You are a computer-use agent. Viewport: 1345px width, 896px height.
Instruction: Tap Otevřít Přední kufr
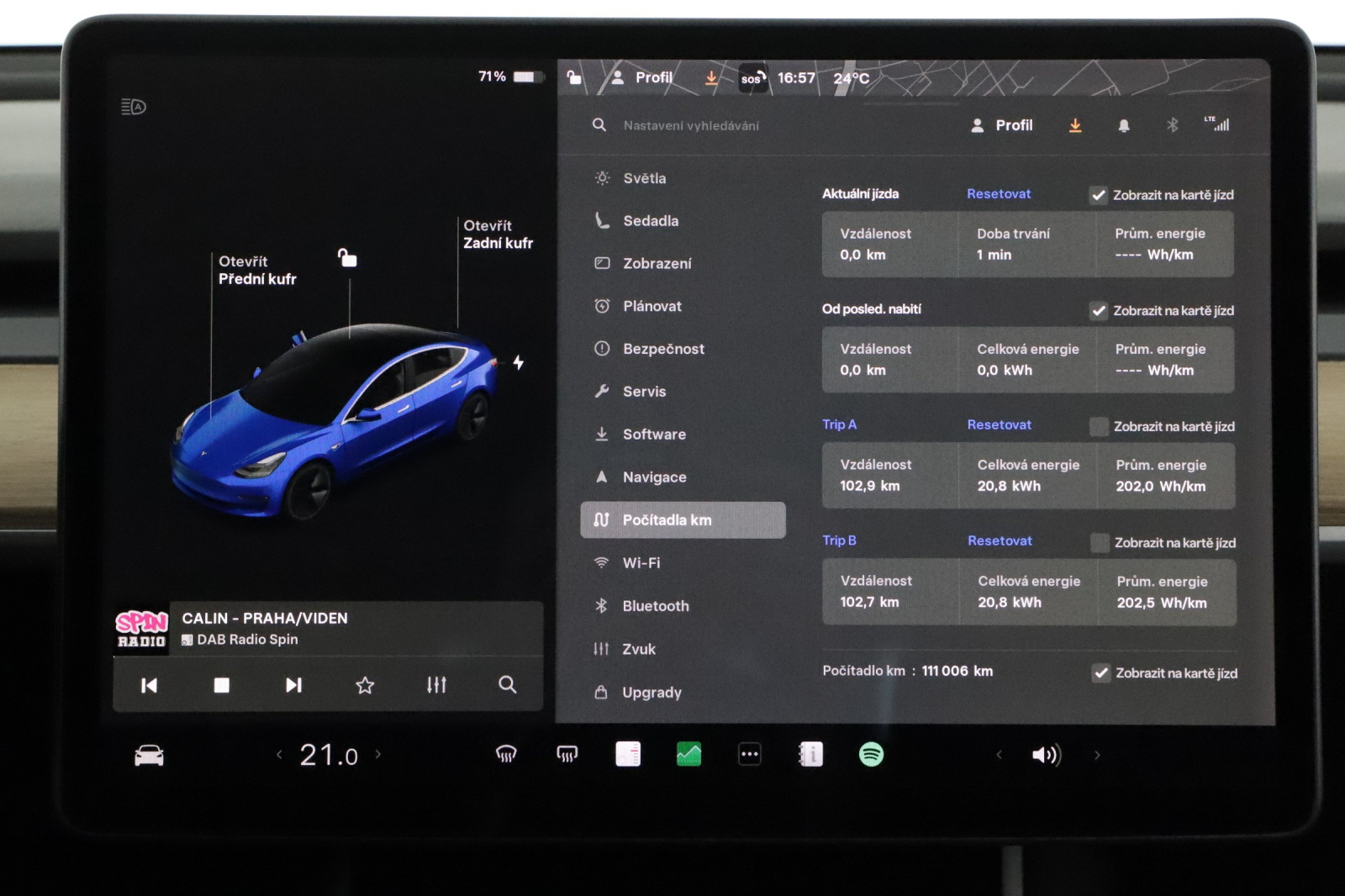(257, 270)
